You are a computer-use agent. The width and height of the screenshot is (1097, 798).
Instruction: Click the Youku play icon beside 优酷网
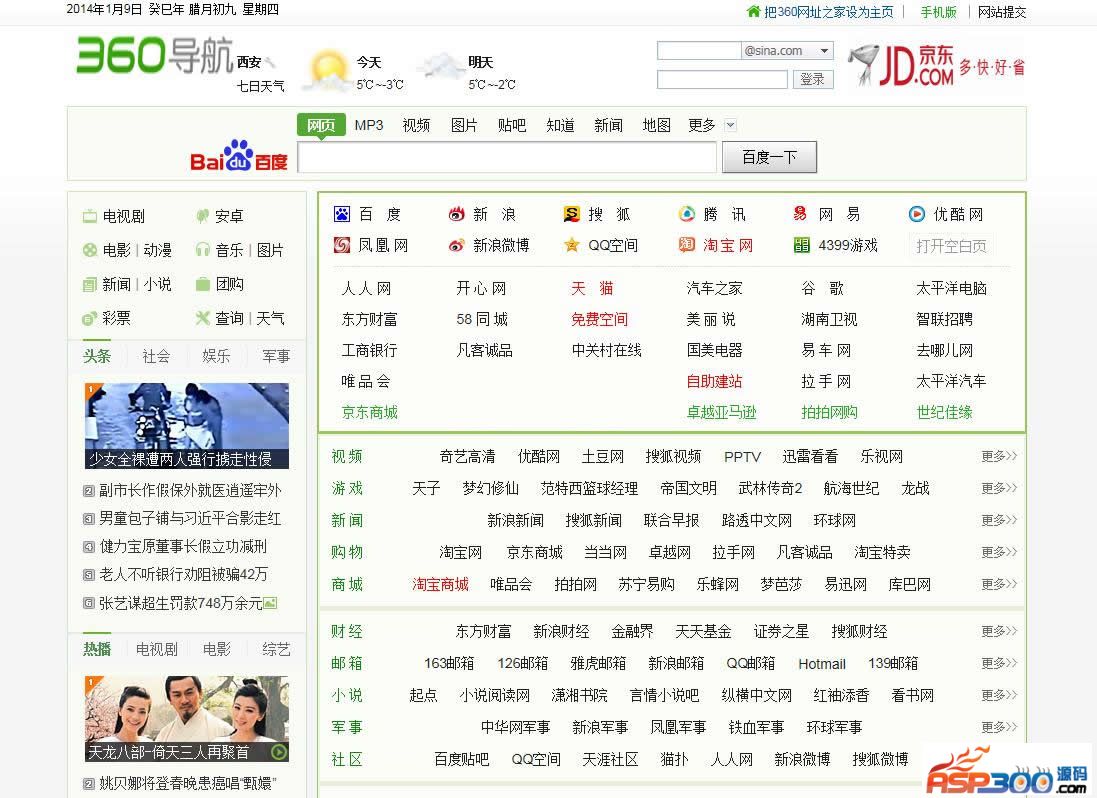click(x=916, y=214)
